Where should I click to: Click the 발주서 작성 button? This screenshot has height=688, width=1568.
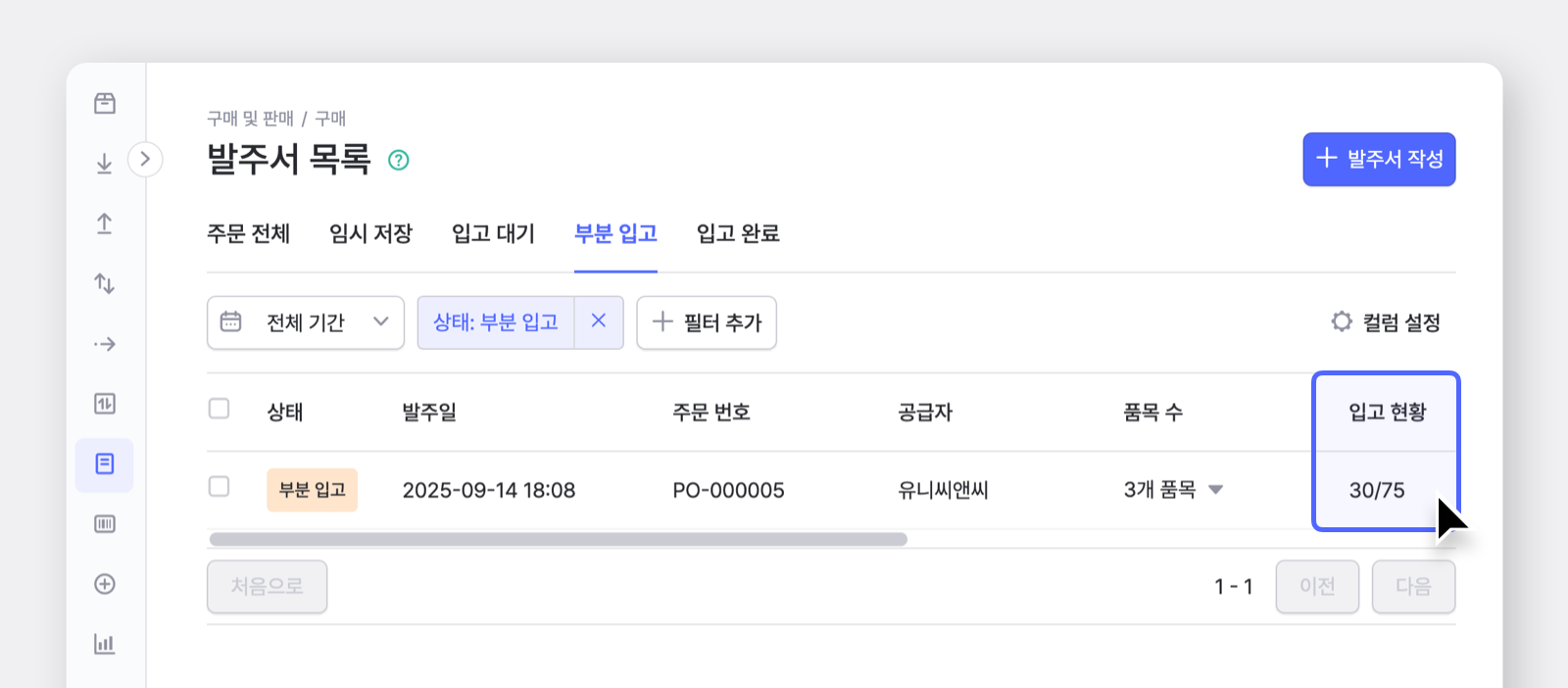coord(1379,159)
